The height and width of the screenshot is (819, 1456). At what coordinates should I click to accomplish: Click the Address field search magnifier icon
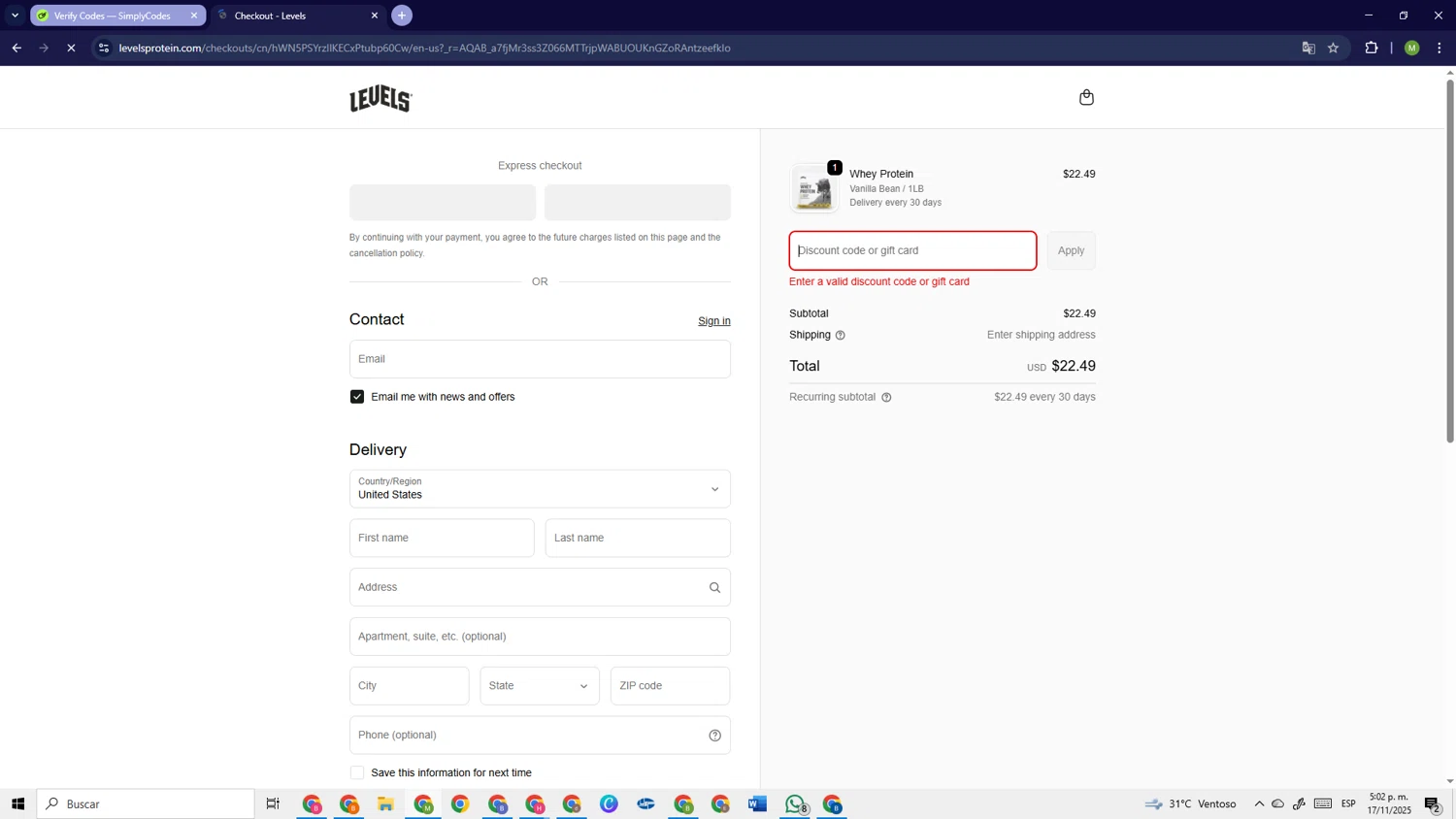coord(714,587)
